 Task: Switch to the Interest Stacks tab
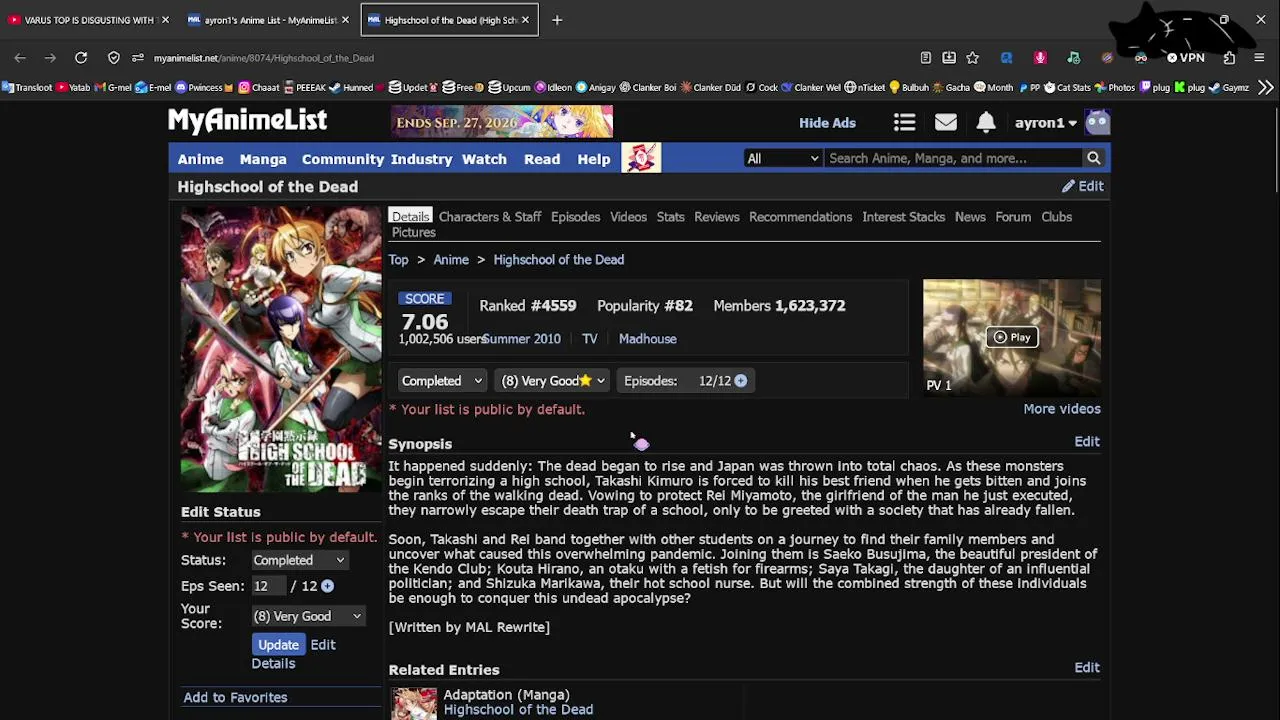(904, 217)
